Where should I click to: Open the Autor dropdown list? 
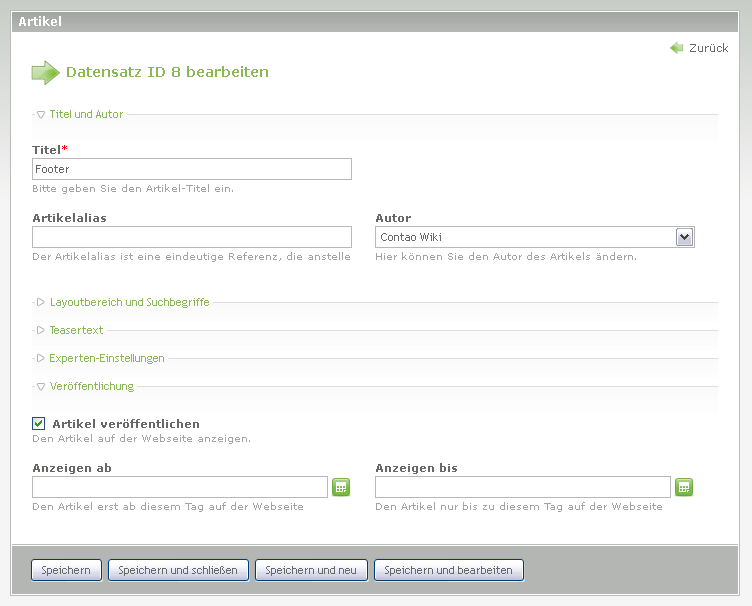[x=684, y=237]
